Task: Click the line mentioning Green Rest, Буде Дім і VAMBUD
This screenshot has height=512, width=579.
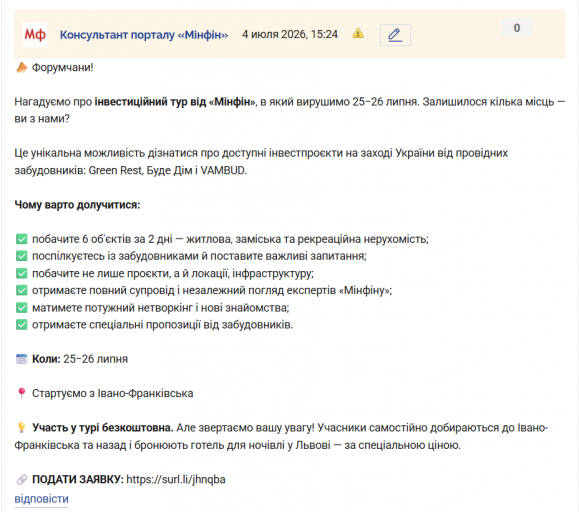Action: [130, 171]
